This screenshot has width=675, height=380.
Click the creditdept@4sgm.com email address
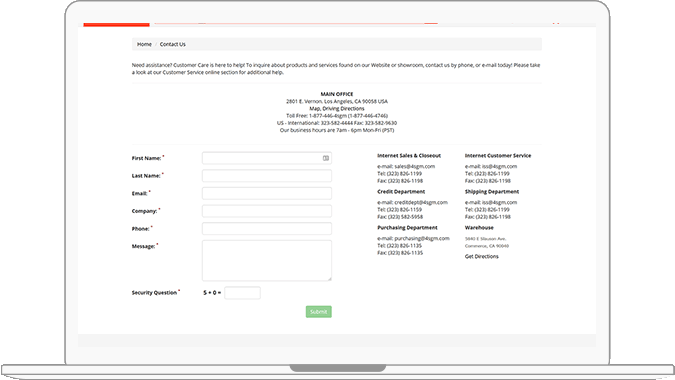tap(421, 202)
